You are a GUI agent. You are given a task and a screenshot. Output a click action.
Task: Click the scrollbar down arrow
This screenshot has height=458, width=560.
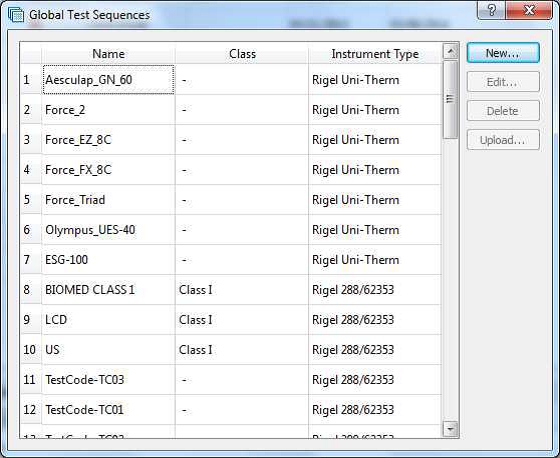pyautogui.click(x=450, y=428)
